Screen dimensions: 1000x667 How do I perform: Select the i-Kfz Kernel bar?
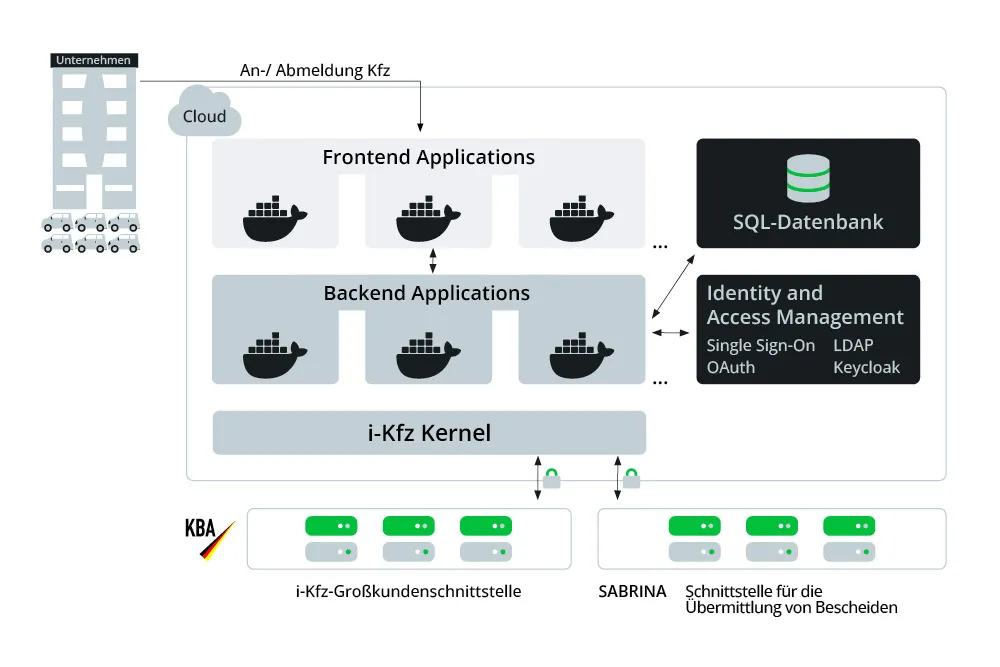pyautogui.click(x=429, y=433)
